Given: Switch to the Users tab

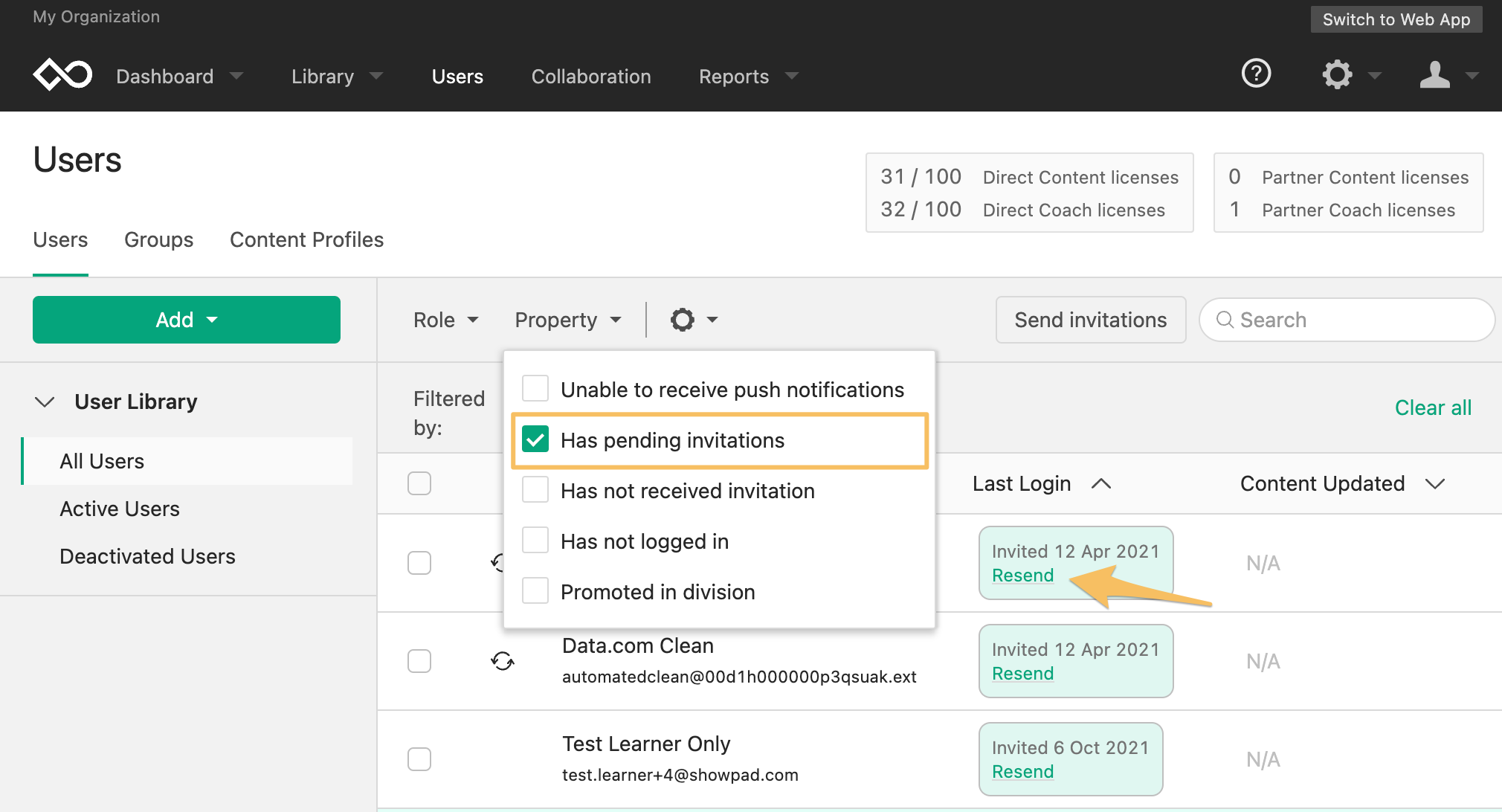Looking at the screenshot, I should (60, 239).
